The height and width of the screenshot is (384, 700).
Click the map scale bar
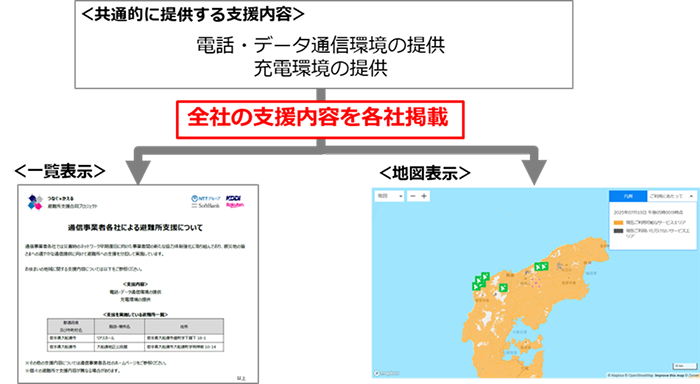tap(684, 366)
